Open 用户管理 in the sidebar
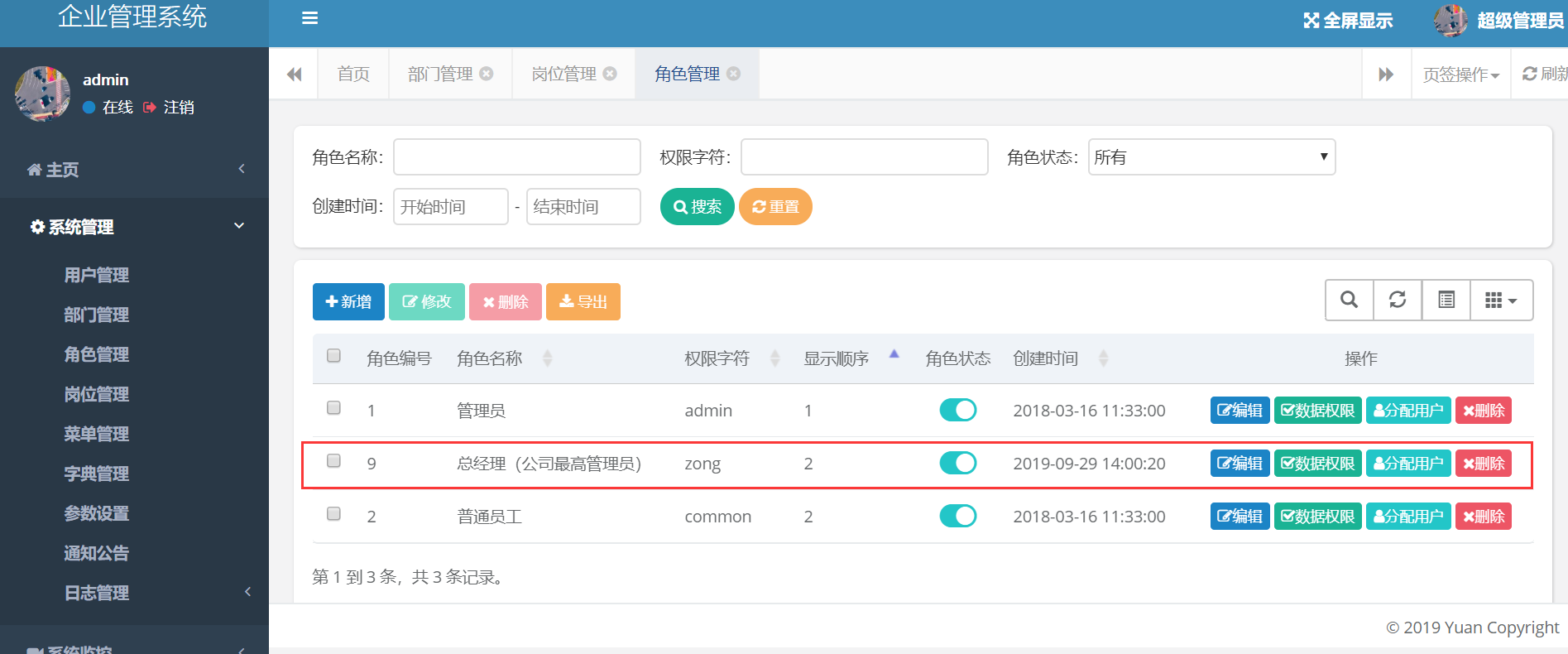The width and height of the screenshot is (1568, 654). coord(97,275)
